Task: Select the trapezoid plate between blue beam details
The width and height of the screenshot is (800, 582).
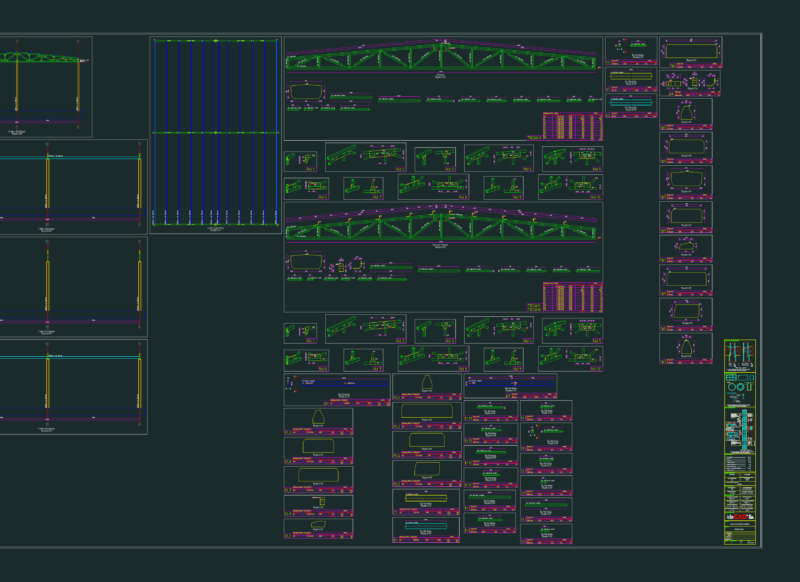Action: pyautogui.click(x=427, y=387)
